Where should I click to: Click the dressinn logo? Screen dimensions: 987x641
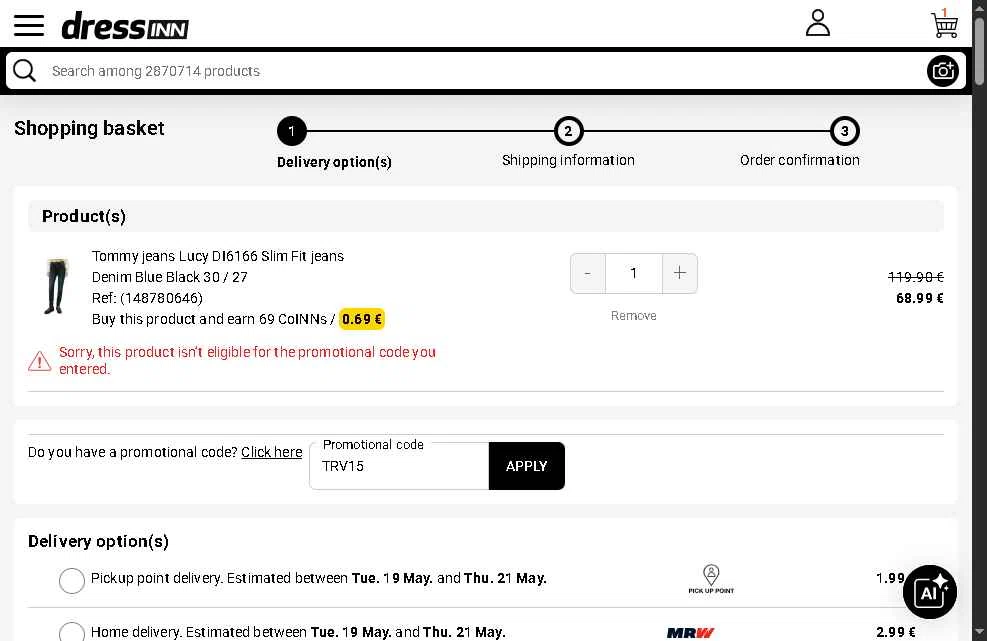tap(125, 26)
